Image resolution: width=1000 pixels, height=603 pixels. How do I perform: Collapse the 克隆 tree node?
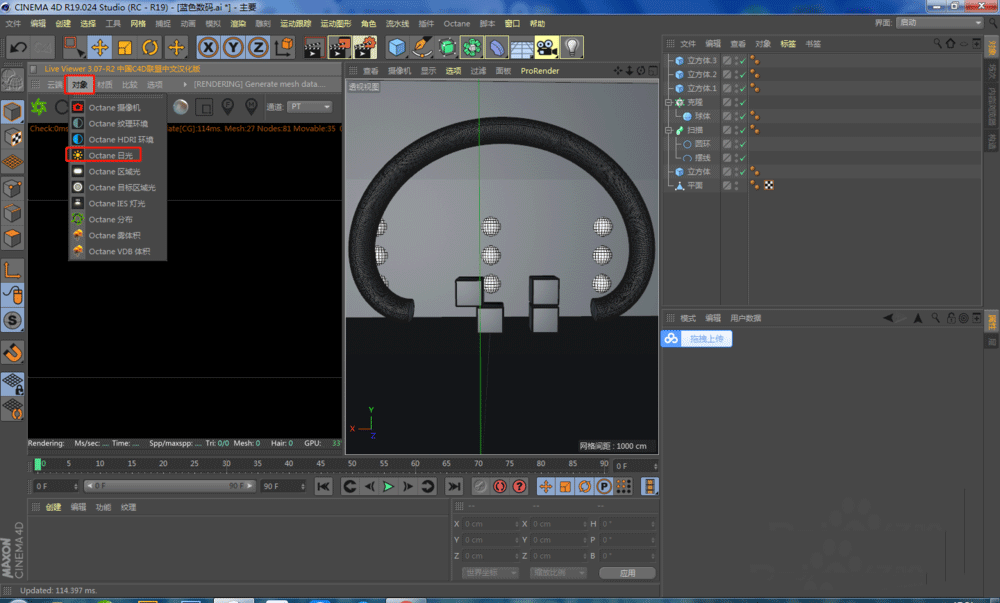click(669, 102)
